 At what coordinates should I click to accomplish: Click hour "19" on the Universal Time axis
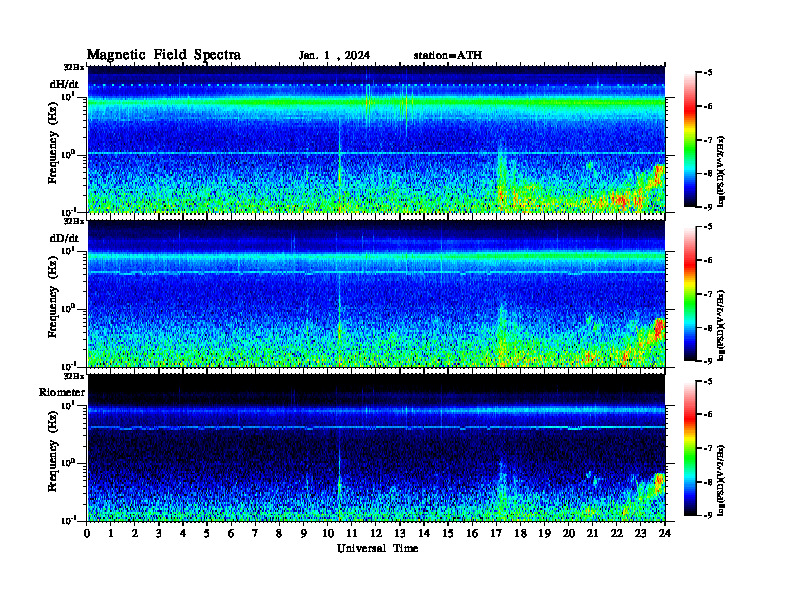[544, 533]
